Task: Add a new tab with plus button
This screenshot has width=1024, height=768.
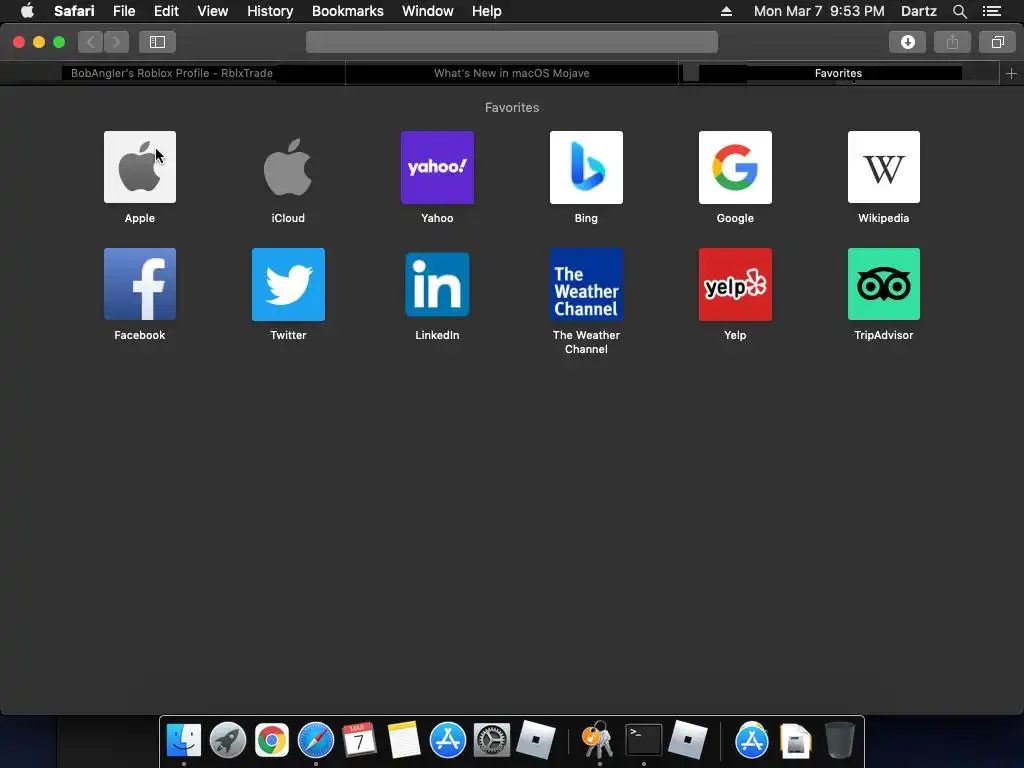Action: 1011,74
